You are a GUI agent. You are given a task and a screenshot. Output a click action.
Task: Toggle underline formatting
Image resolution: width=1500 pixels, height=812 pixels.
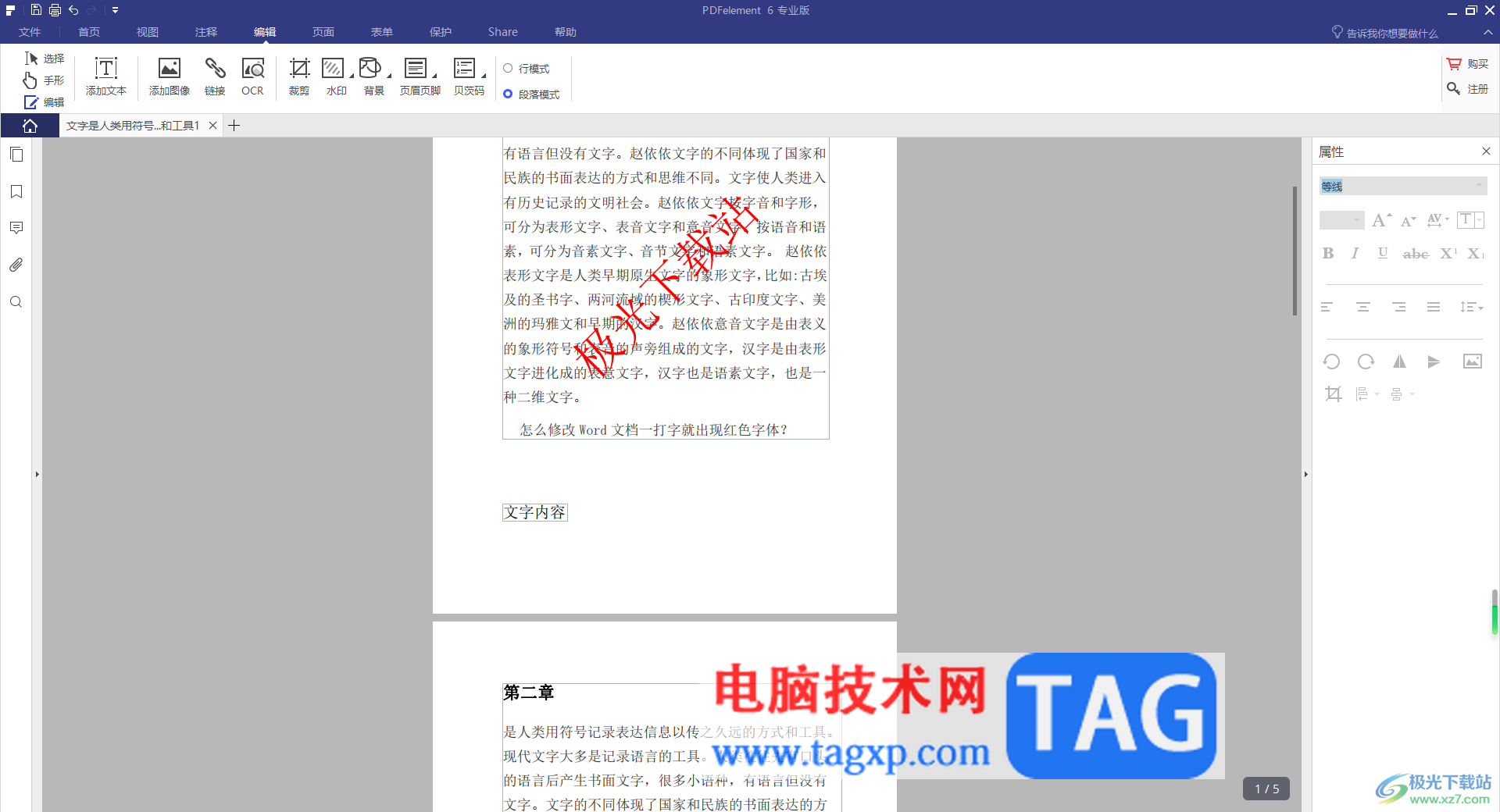[1383, 253]
